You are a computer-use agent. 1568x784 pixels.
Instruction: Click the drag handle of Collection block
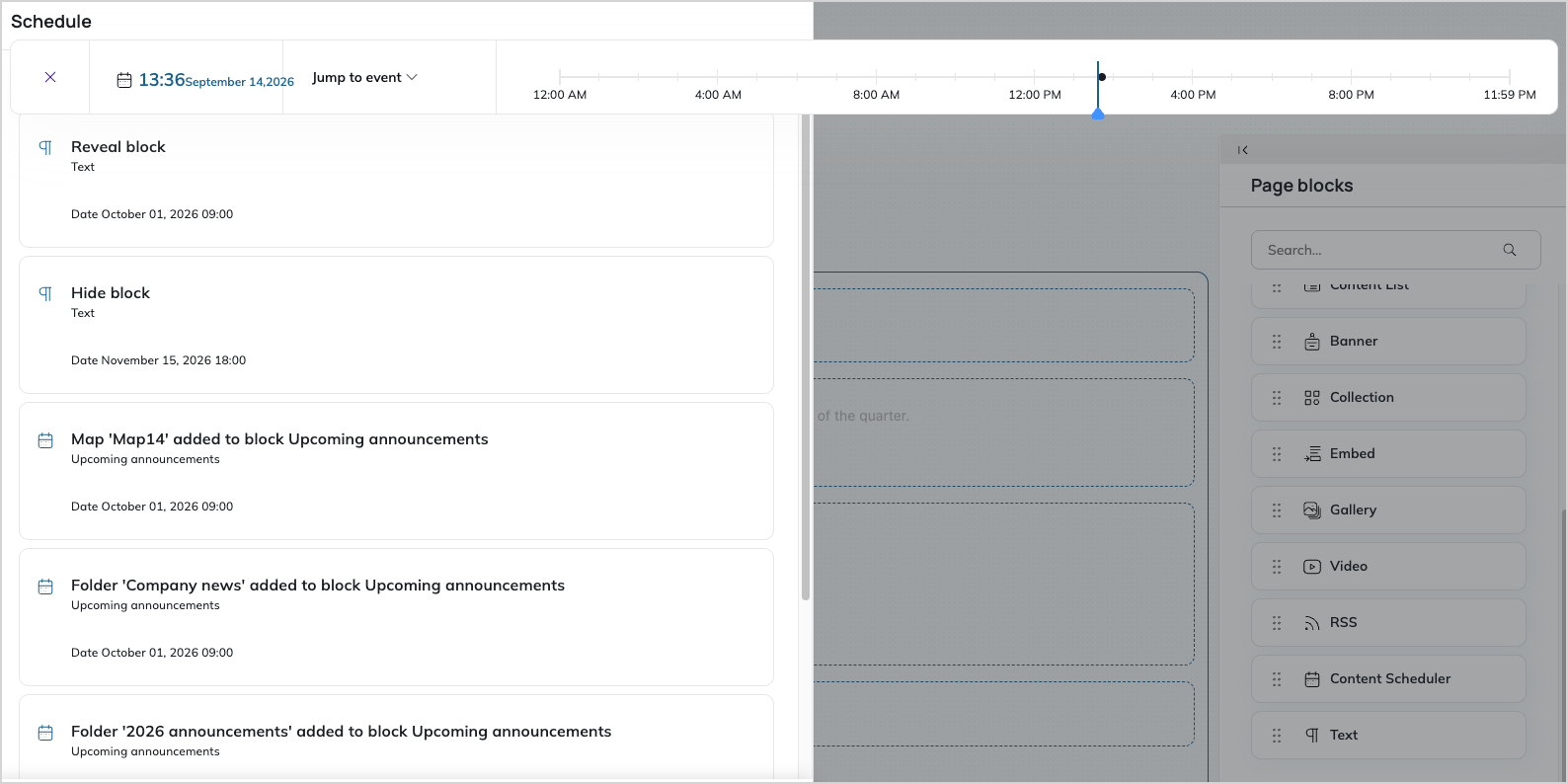coord(1277,398)
